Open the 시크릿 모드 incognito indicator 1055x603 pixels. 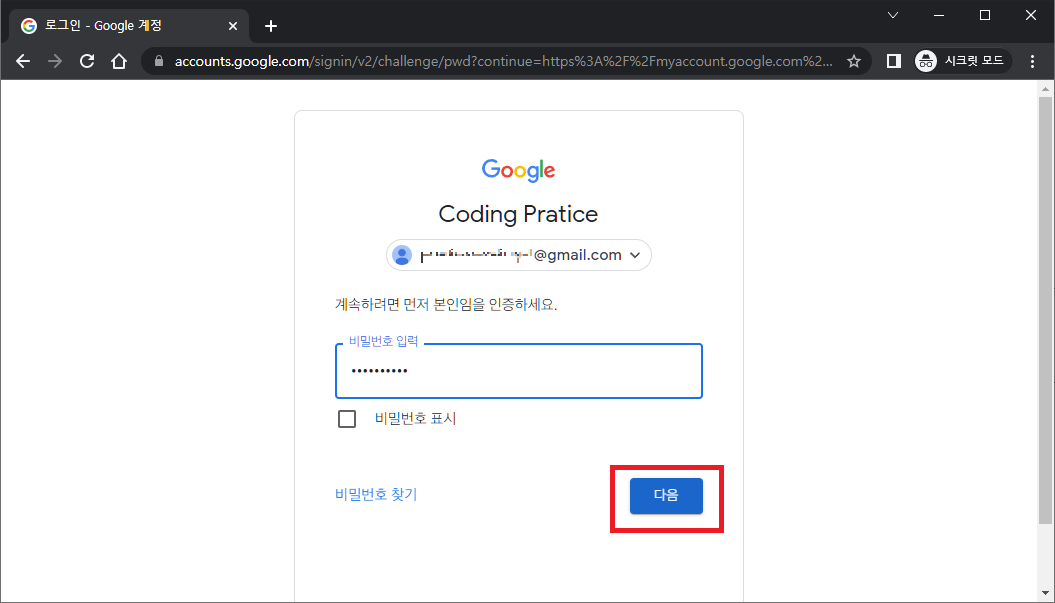(x=963, y=61)
